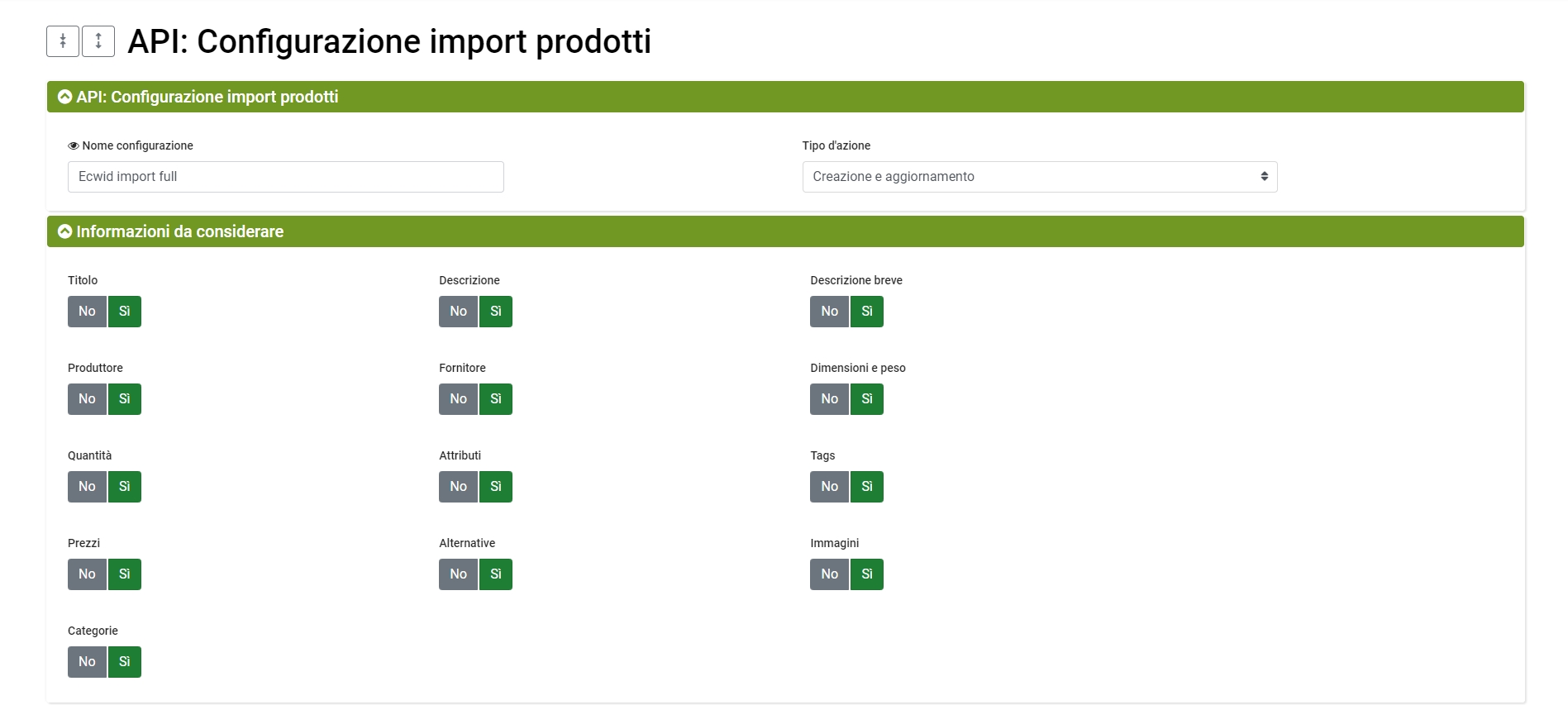Enable Immagini with Sì
1568x705 pixels.
click(867, 574)
